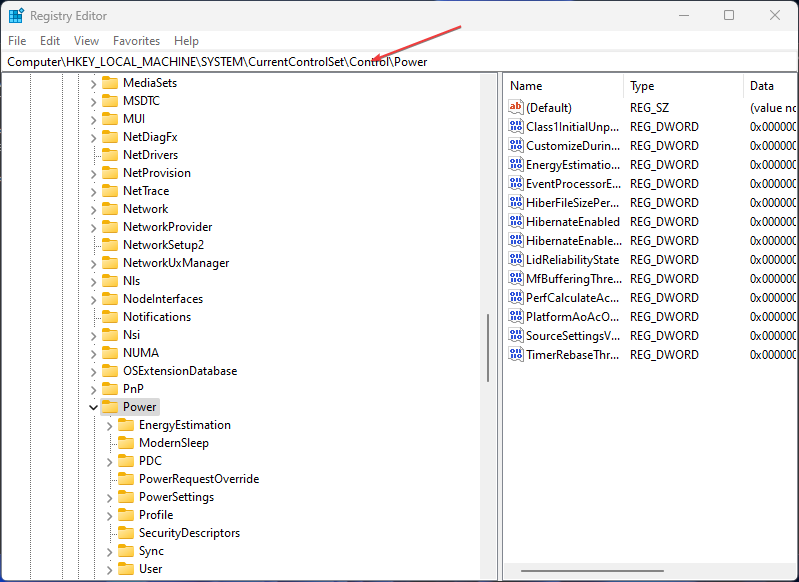Select the NetTrace folder icon

110,191
